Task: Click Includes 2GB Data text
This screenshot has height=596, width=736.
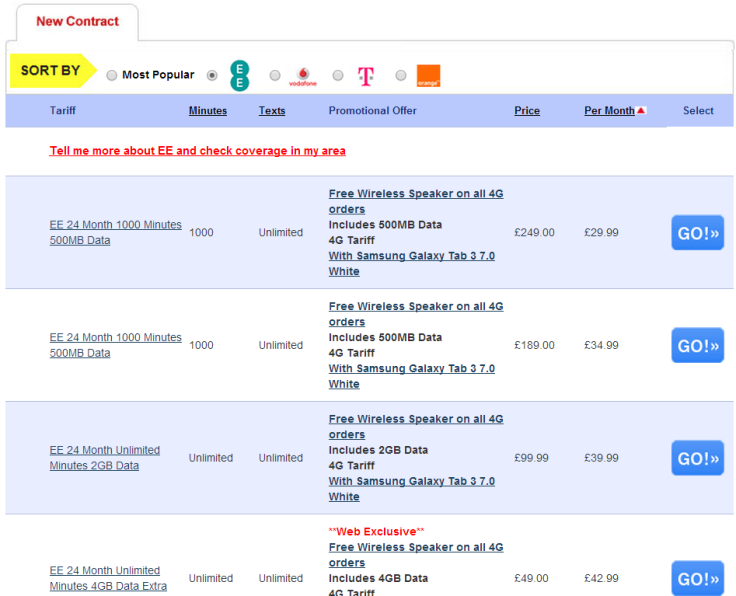Action: (378, 450)
